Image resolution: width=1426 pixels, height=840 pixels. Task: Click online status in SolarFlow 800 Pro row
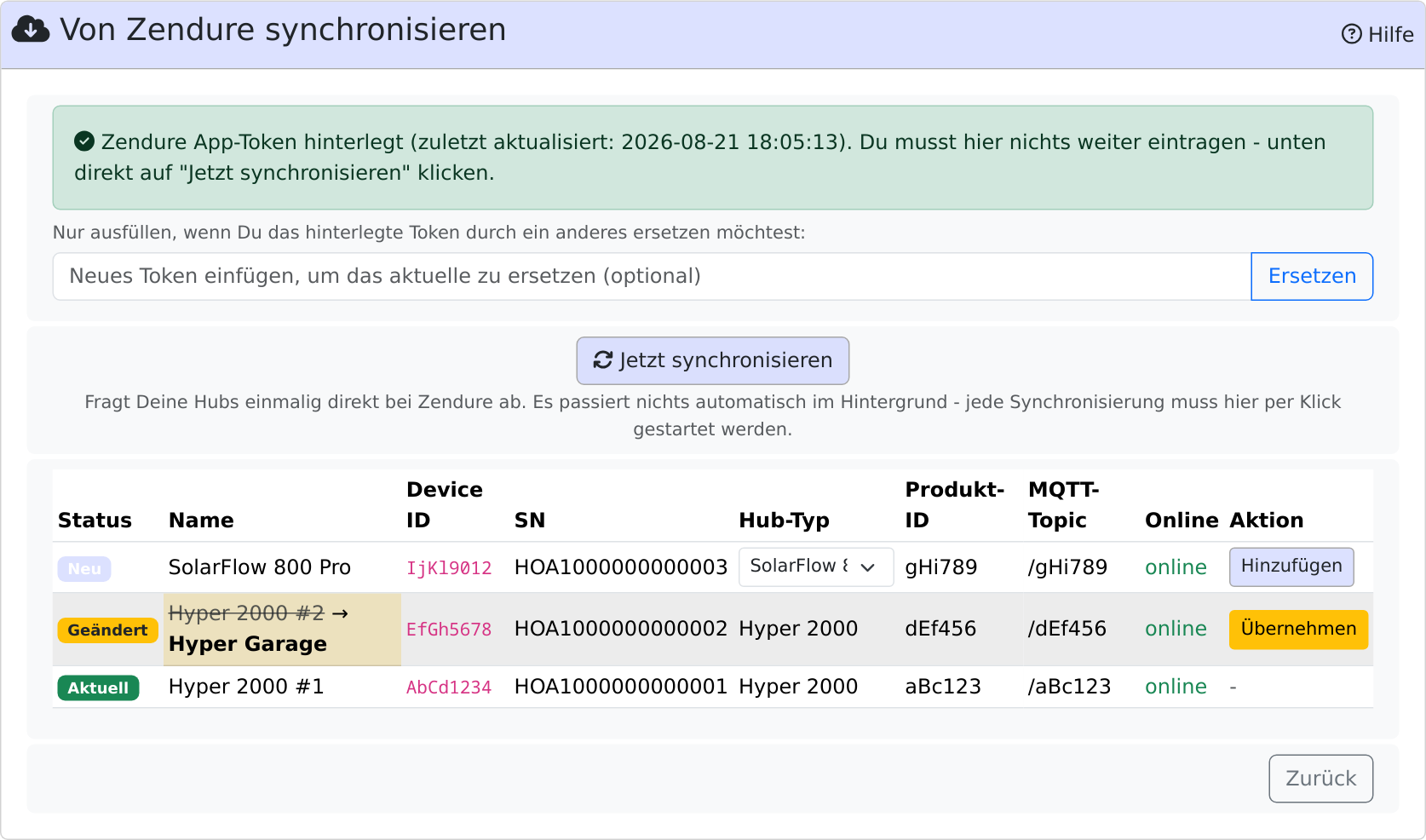click(x=1176, y=567)
